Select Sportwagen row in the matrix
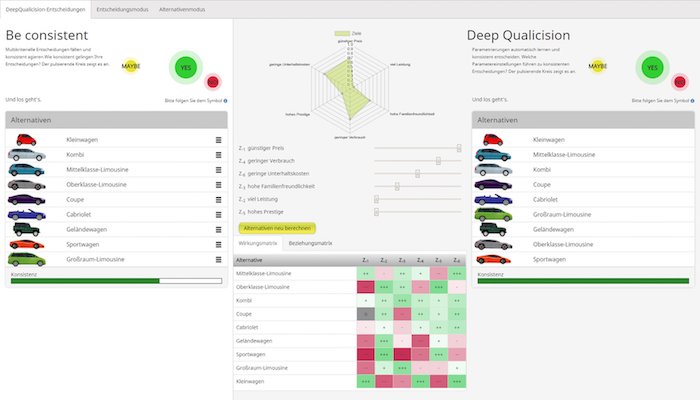Image resolution: width=700 pixels, height=400 pixels. [350, 354]
